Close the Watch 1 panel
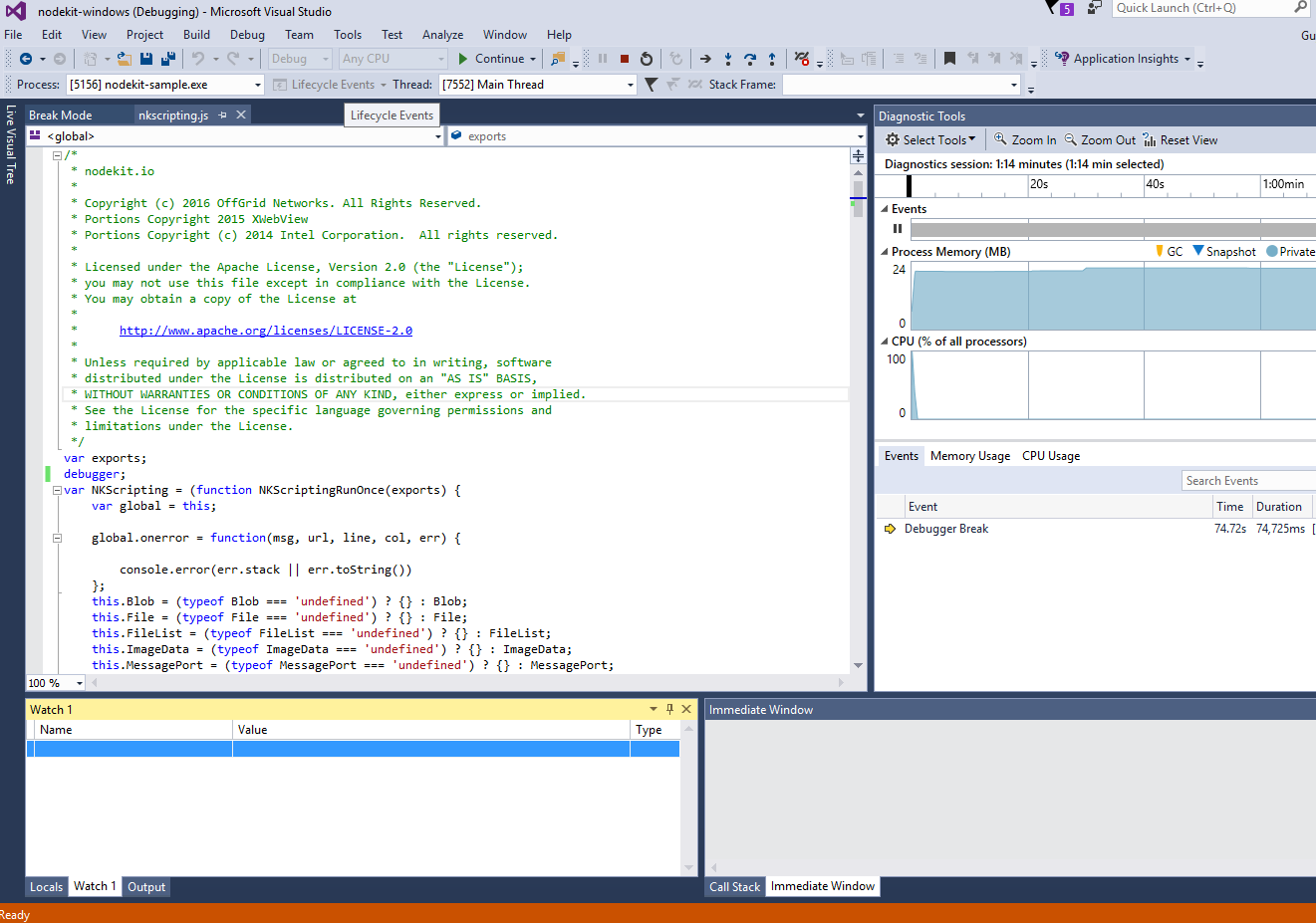The width and height of the screenshot is (1316, 923). [x=686, y=709]
